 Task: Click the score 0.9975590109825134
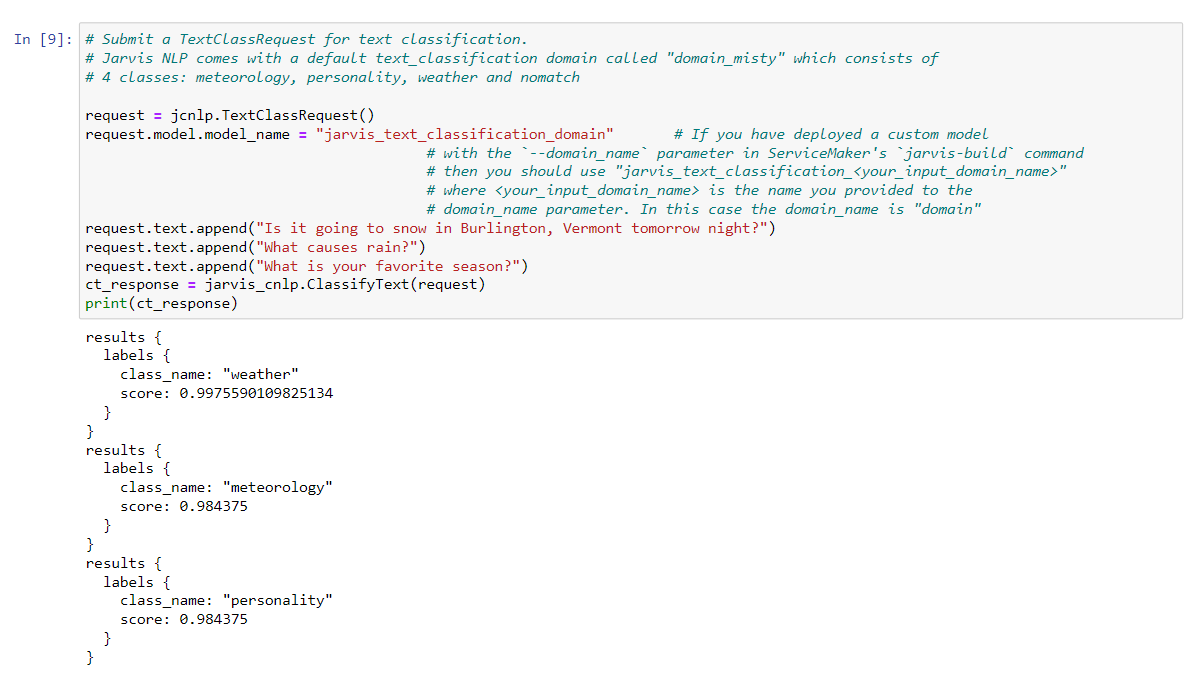click(x=227, y=393)
